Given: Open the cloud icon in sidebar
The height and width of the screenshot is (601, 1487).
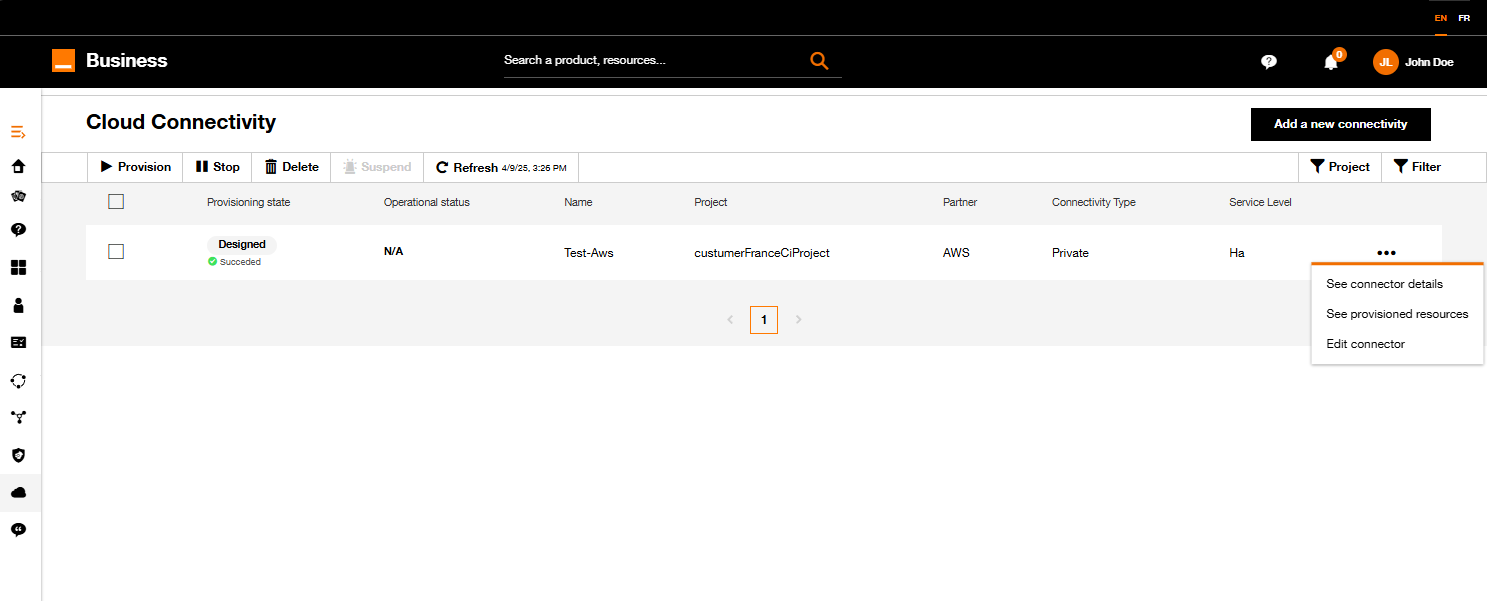Looking at the screenshot, I should (18, 493).
